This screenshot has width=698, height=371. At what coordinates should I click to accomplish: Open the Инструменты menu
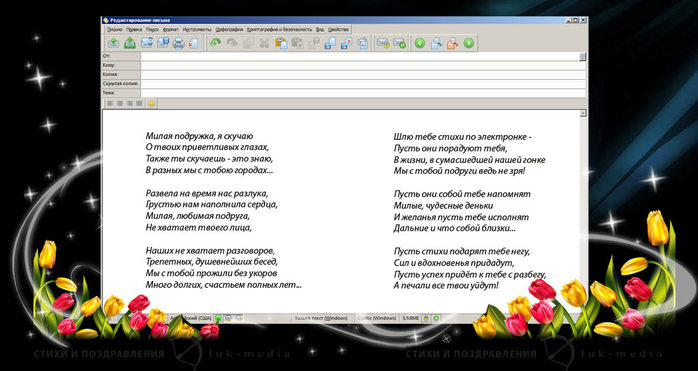click(x=197, y=29)
